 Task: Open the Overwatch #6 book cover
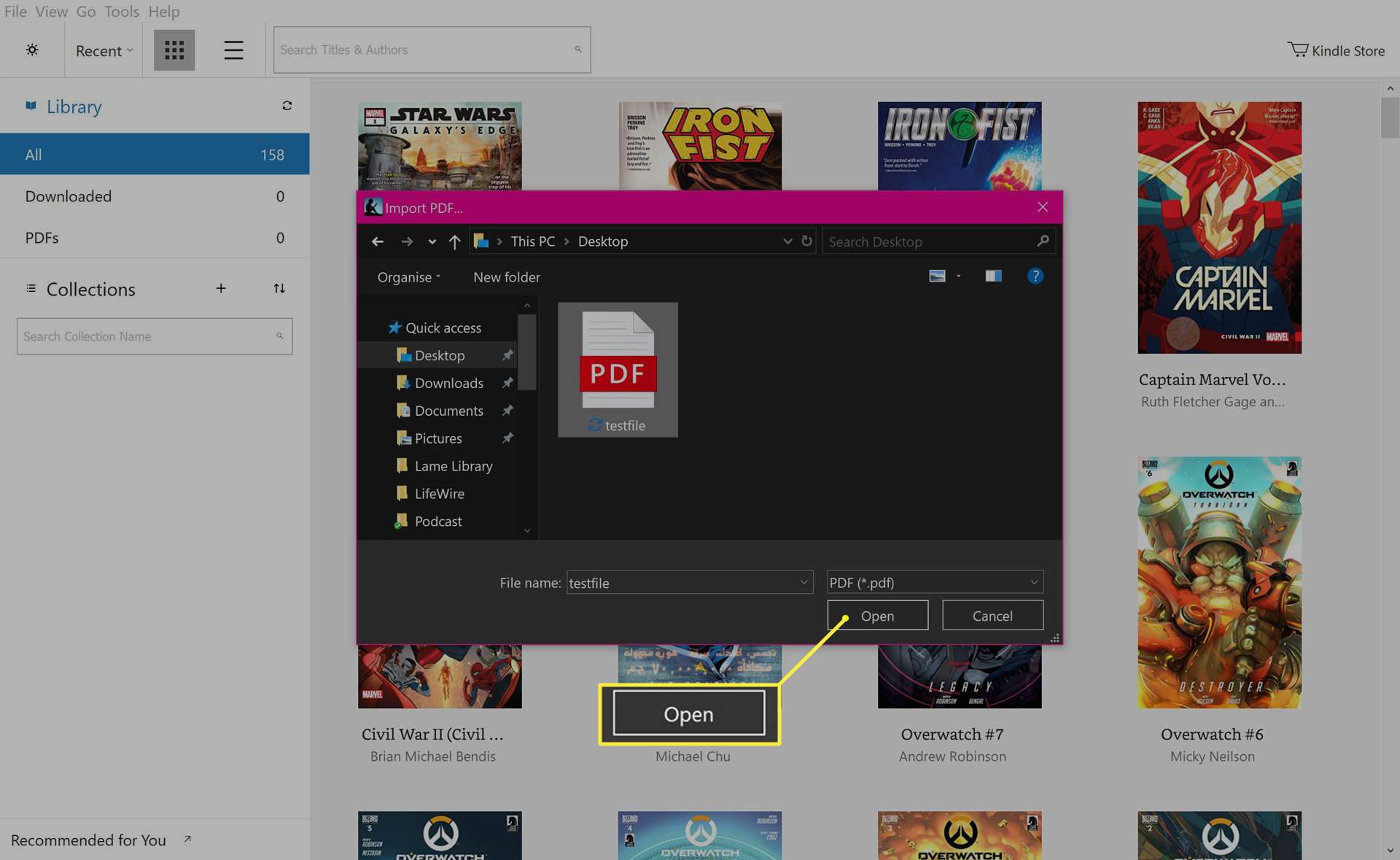[1219, 582]
